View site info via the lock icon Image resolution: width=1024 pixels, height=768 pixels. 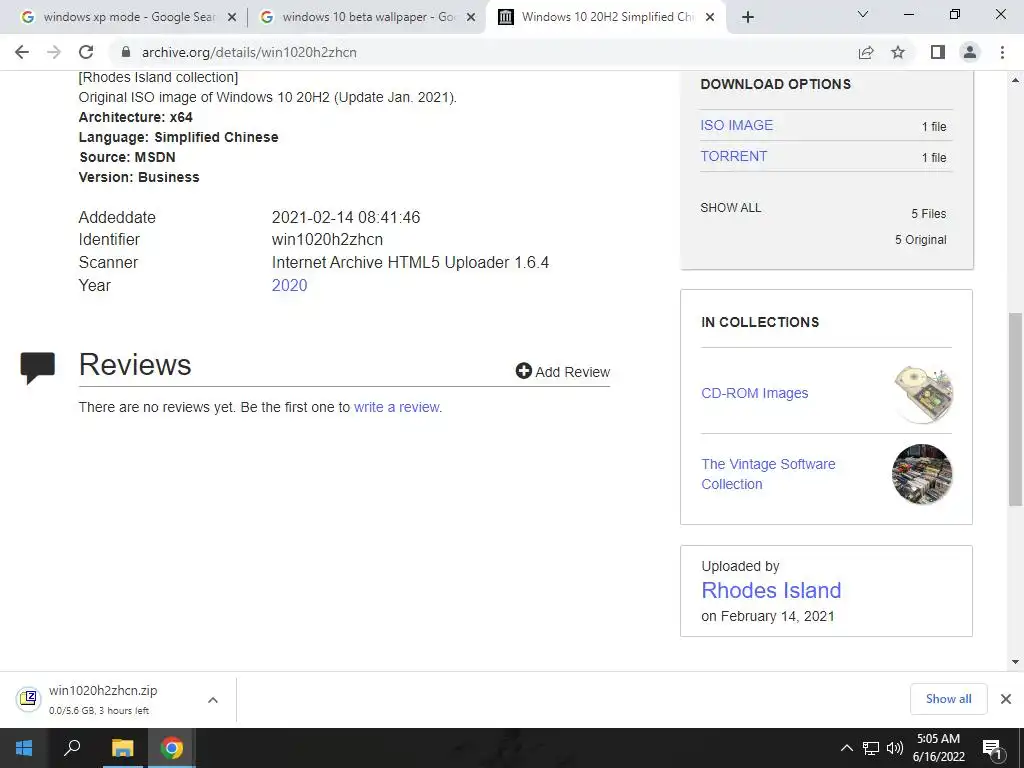pyautogui.click(x=126, y=52)
